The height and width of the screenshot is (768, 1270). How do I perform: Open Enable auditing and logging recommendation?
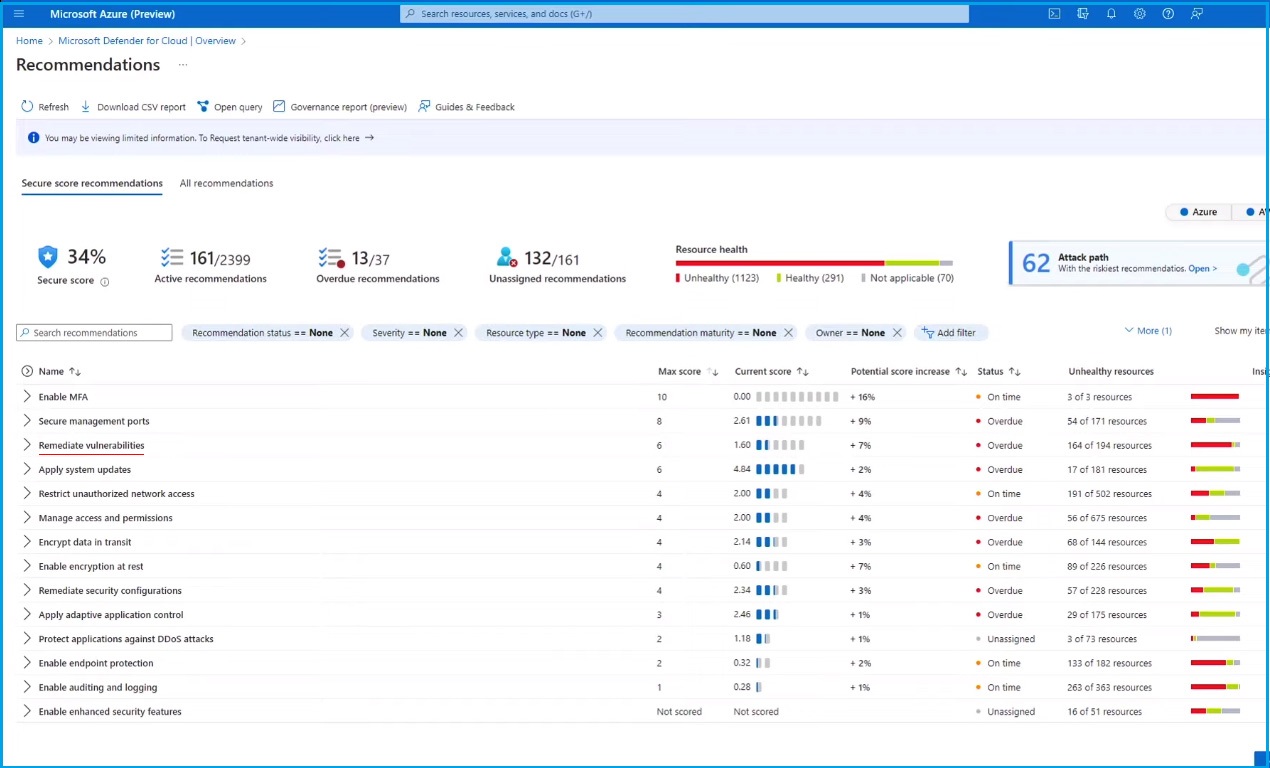98,688
